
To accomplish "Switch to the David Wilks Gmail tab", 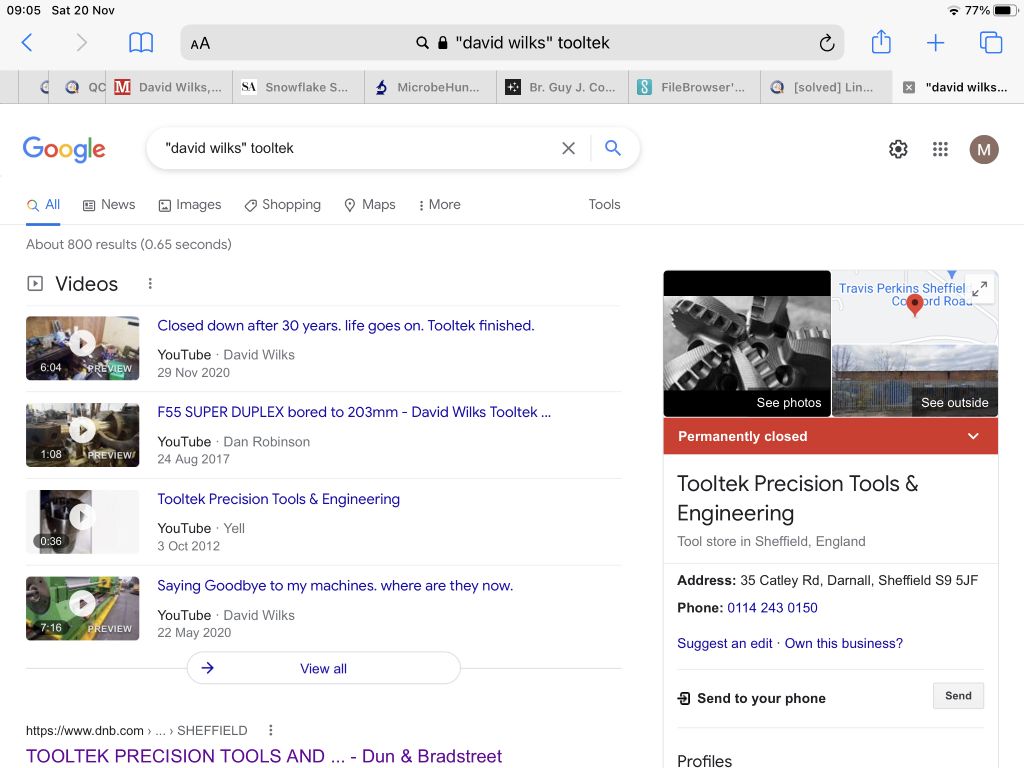I will [168, 87].
